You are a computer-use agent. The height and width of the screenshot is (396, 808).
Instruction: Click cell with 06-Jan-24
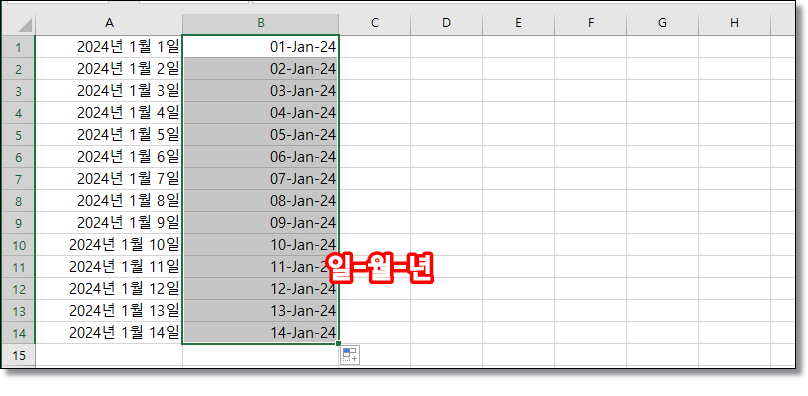click(x=261, y=157)
